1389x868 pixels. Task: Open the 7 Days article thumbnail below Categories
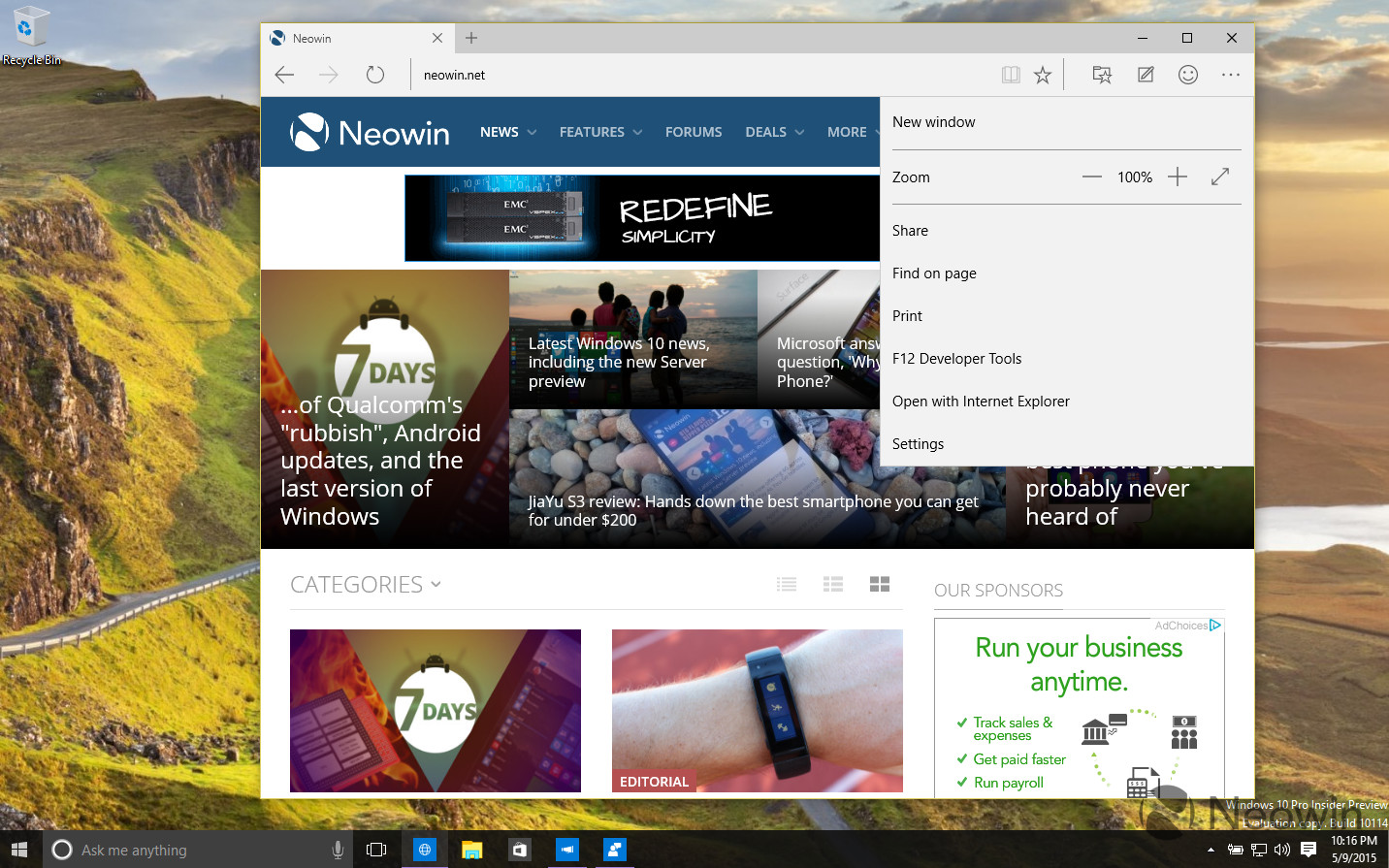coord(436,711)
